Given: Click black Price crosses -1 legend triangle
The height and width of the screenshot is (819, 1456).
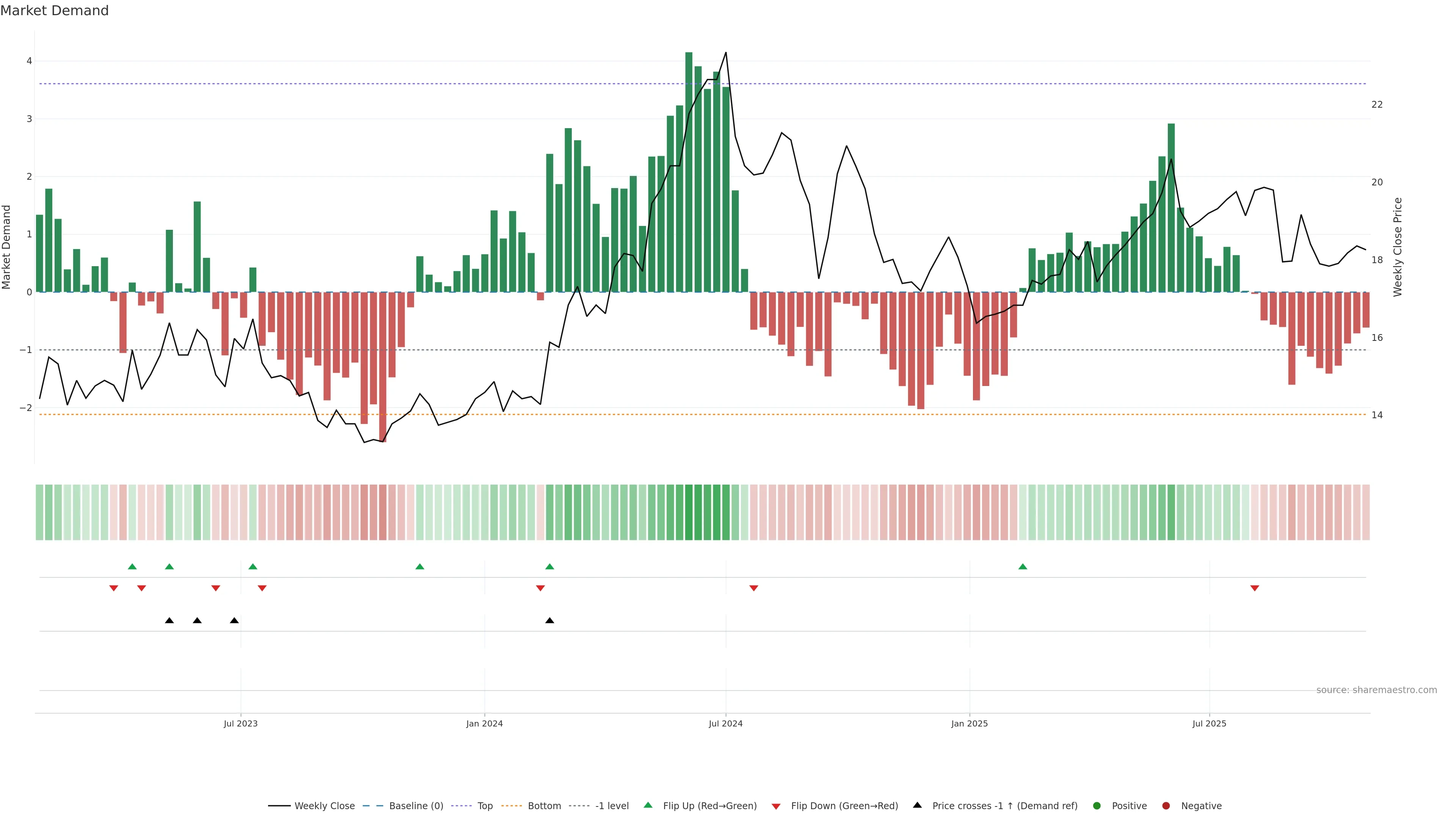Looking at the screenshot, I should (917, 805).
